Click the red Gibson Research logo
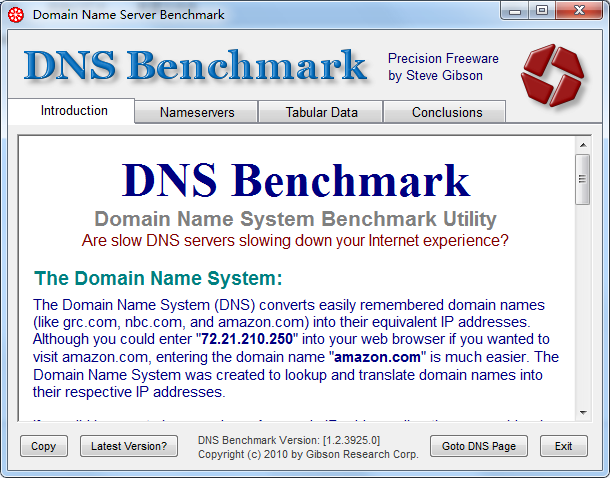Viewport: 610px width, 478px height. [x=552, y=75]
